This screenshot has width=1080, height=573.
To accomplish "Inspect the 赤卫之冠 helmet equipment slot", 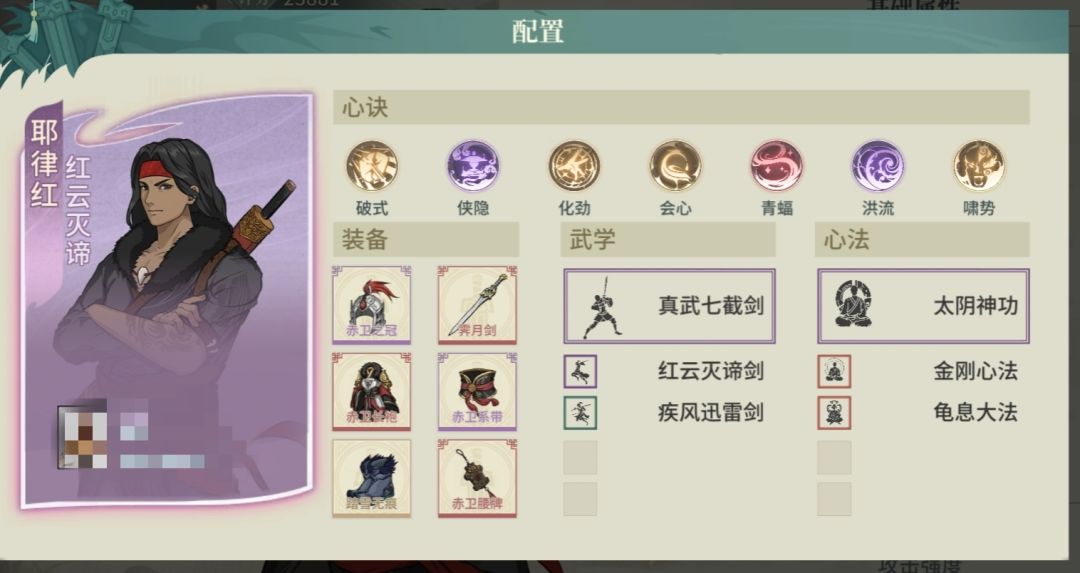I will tap(372, 305).
